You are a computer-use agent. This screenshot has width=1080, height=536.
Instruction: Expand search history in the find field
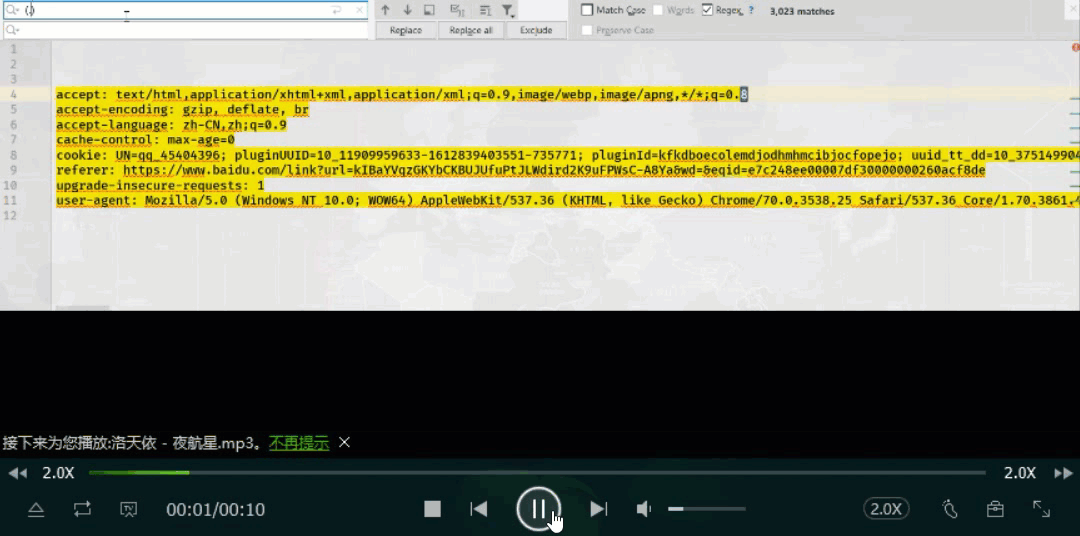click(x=13, y=10)
